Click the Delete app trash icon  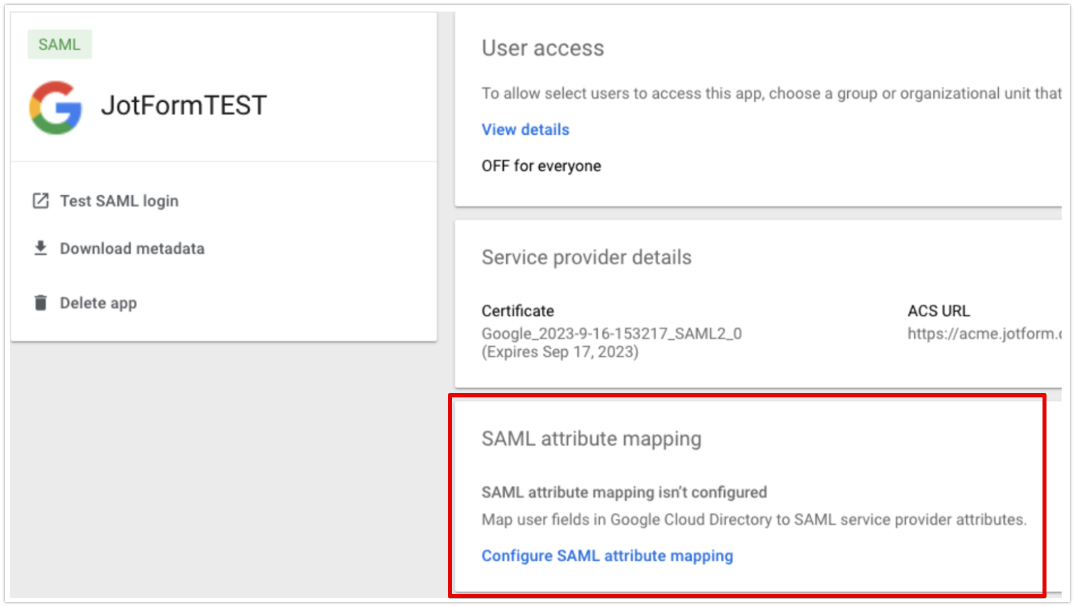pyautogui.click(x=40, y=303)
